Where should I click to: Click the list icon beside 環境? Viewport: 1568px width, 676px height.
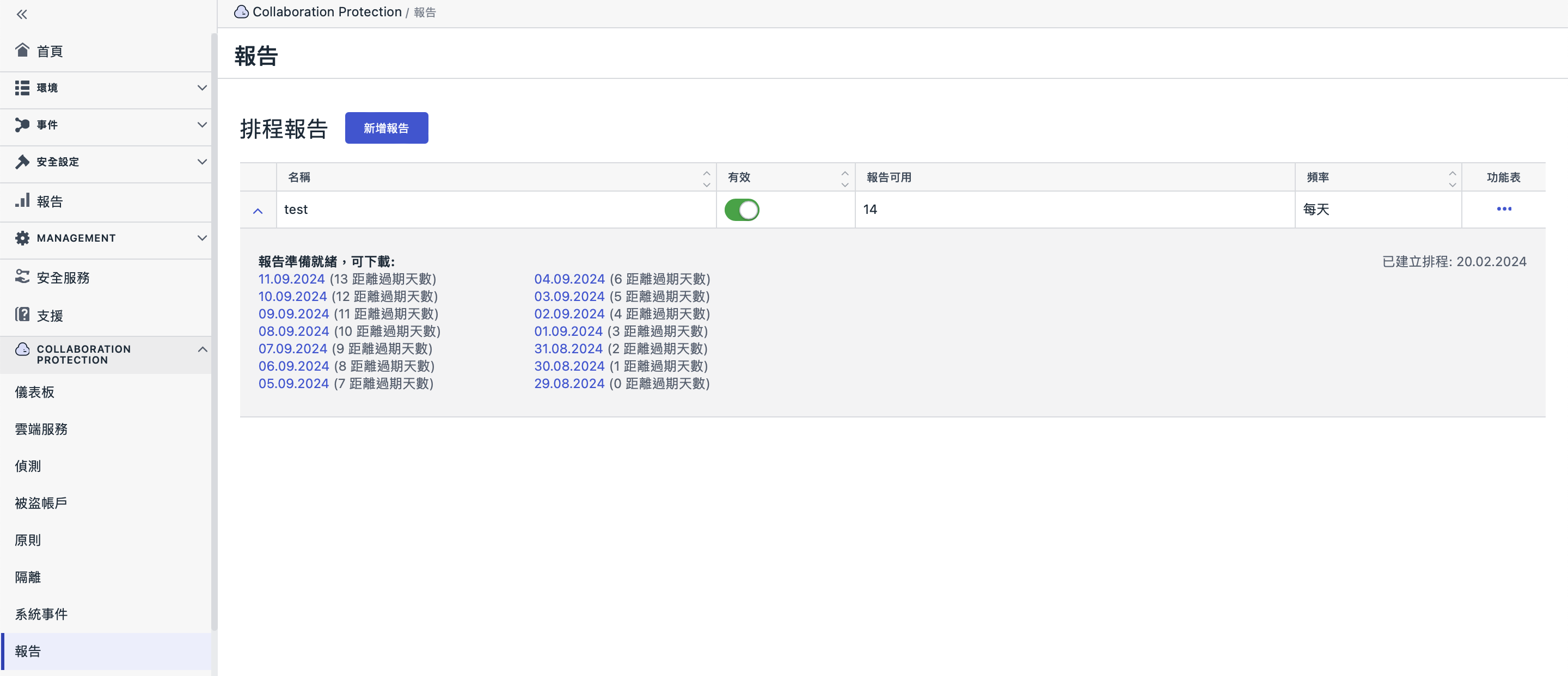(22, 88)
